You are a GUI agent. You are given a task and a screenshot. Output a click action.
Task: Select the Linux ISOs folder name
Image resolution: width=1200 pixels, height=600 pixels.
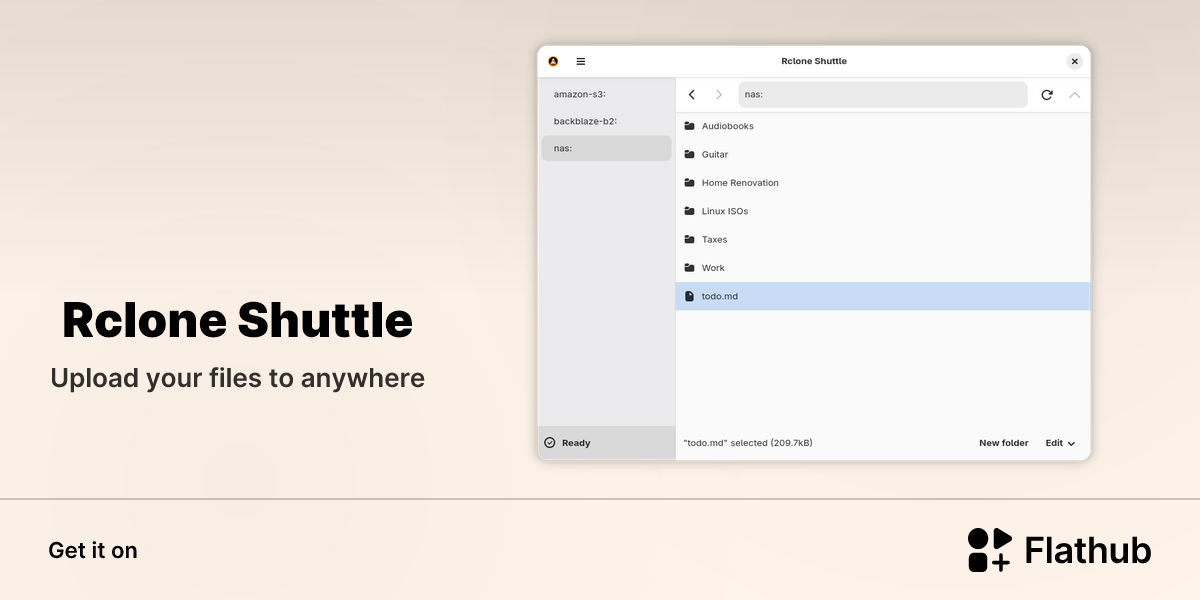[725, 211]
